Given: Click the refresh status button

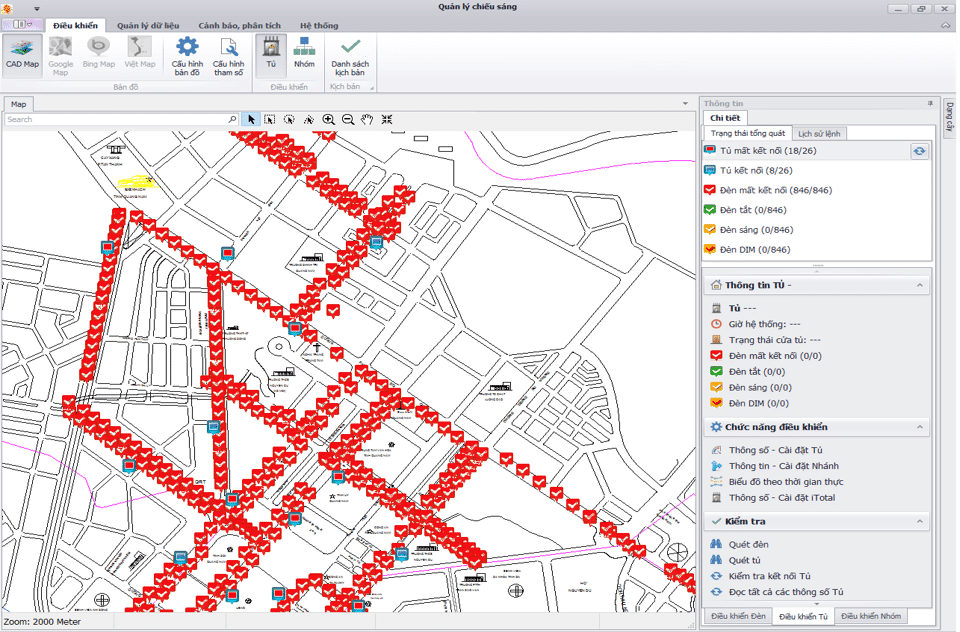Looking at the screenshot, I should (919, 151).
